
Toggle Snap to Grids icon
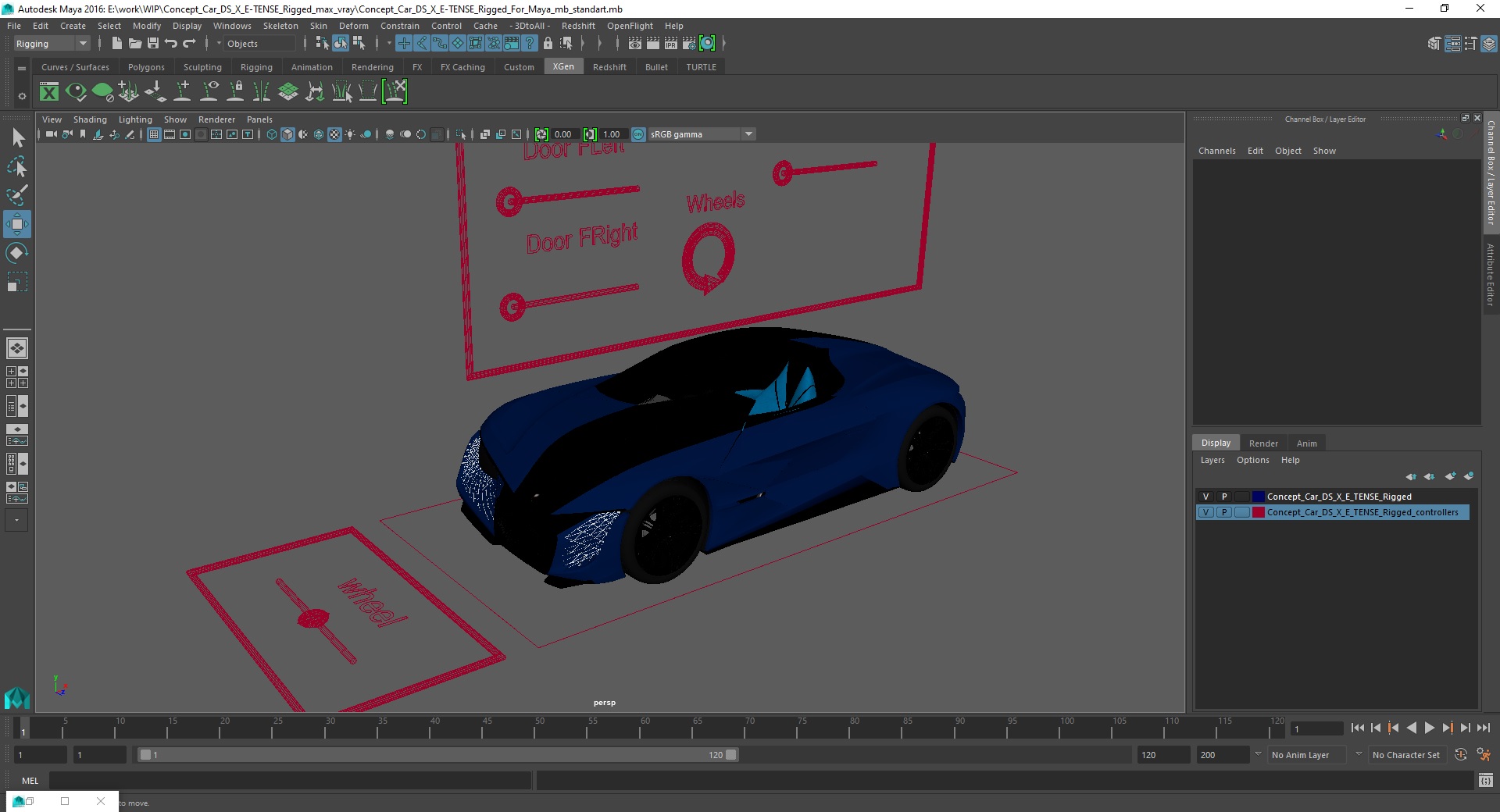(x=404, y=44)
